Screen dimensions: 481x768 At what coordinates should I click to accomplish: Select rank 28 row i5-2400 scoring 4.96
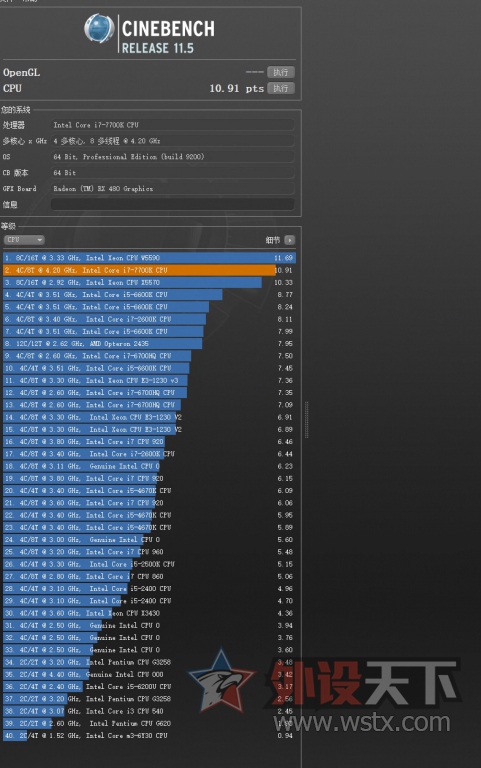pos(149,588)
